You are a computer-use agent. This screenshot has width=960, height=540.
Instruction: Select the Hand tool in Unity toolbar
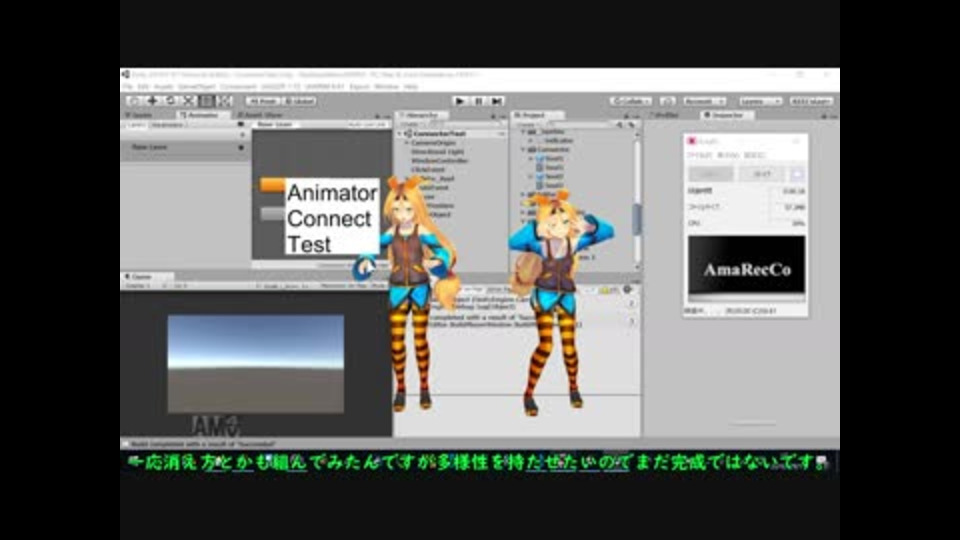click(x=135, y=101)
